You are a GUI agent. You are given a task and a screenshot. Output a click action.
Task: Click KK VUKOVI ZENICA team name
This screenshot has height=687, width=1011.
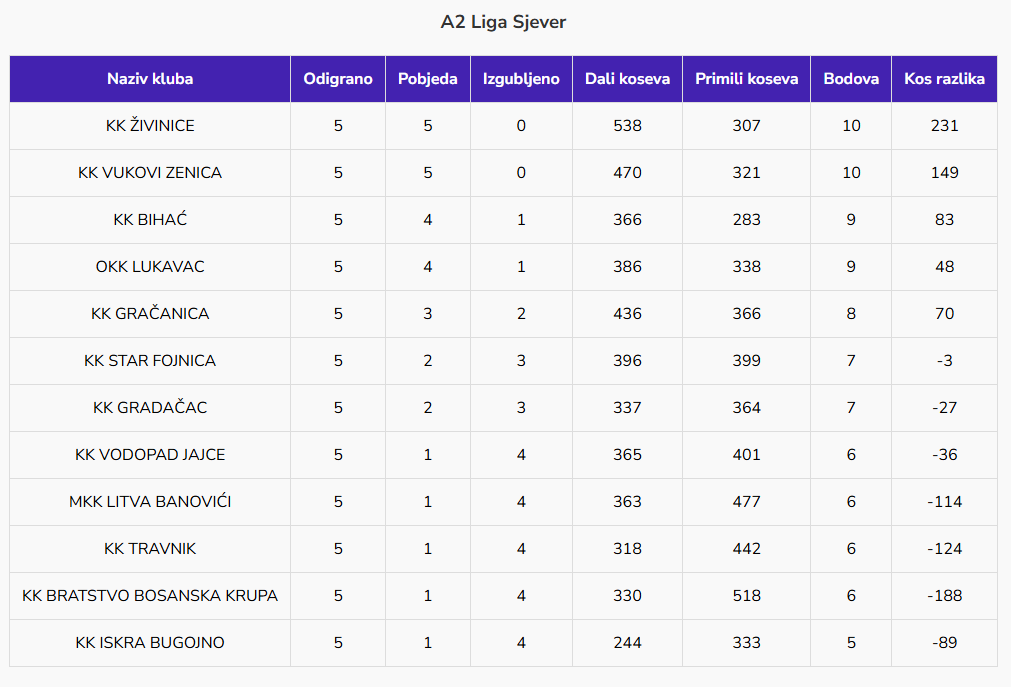coord(150,173)
